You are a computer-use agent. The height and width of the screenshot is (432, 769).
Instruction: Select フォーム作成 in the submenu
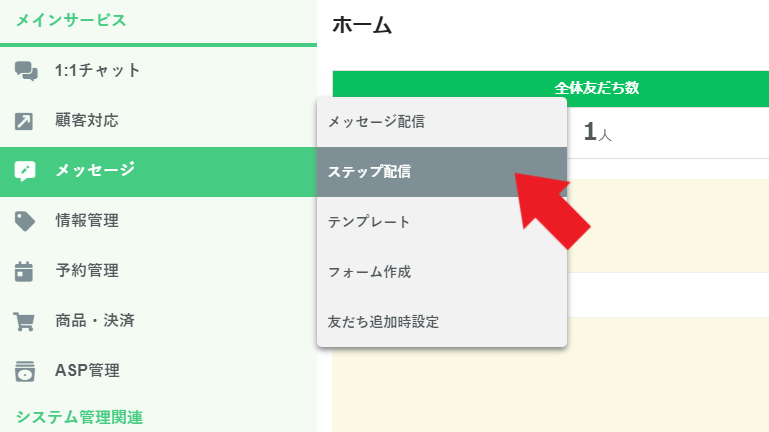441,272
